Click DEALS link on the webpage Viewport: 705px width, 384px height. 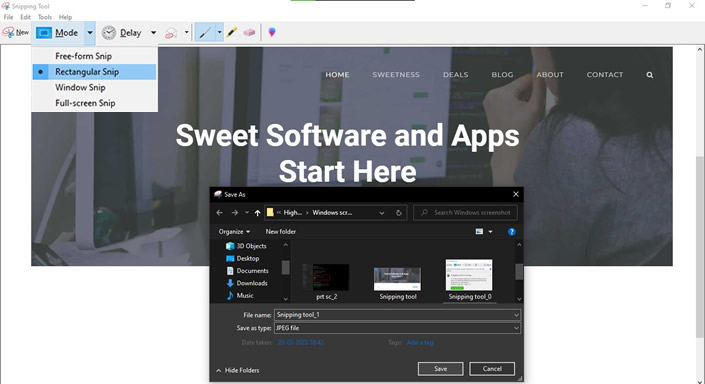click(455, 75)
